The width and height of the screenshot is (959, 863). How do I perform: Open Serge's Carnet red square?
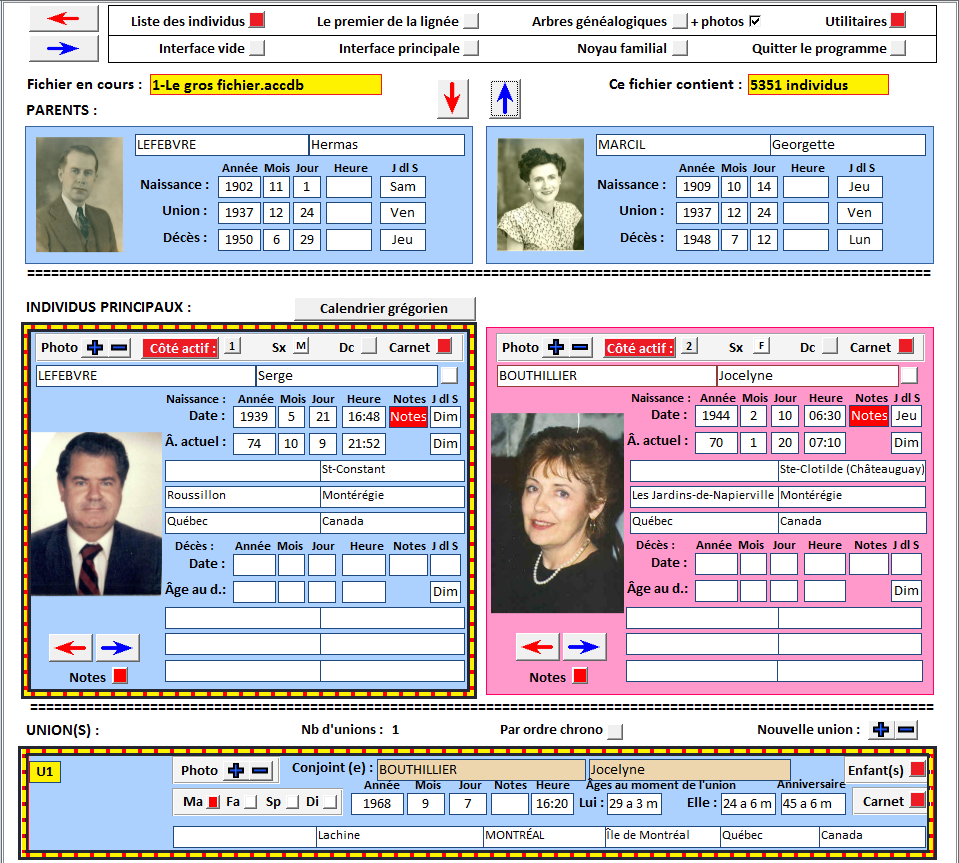tap(445, 346)
